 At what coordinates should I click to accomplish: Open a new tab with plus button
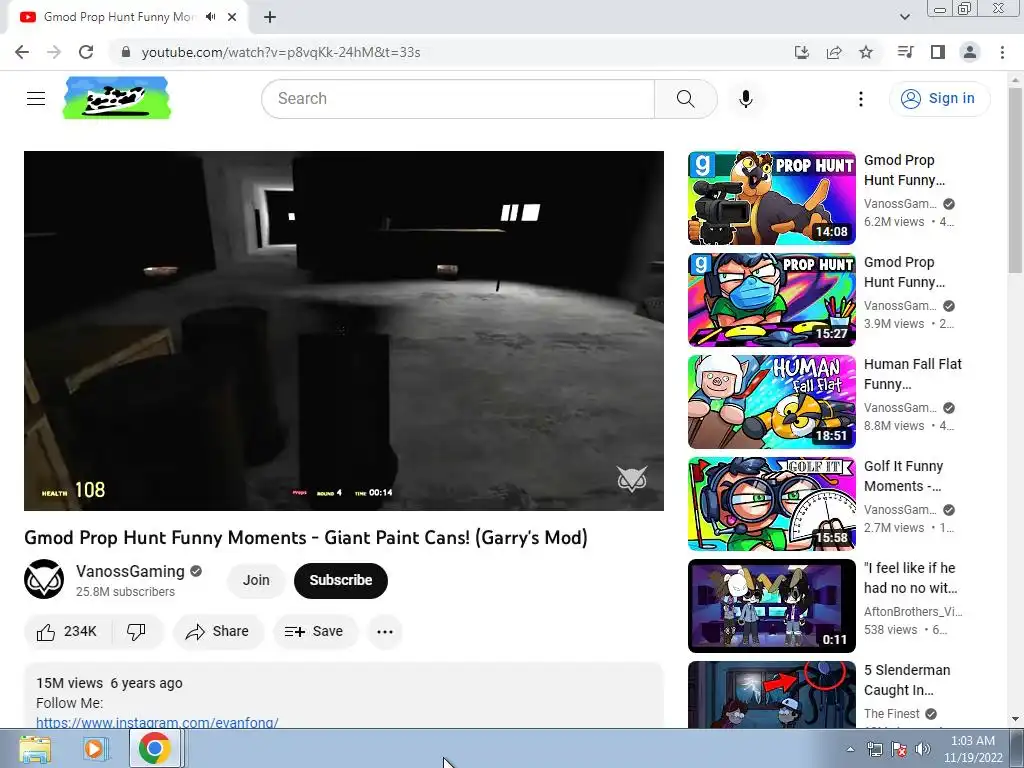(x=270, y=17)
